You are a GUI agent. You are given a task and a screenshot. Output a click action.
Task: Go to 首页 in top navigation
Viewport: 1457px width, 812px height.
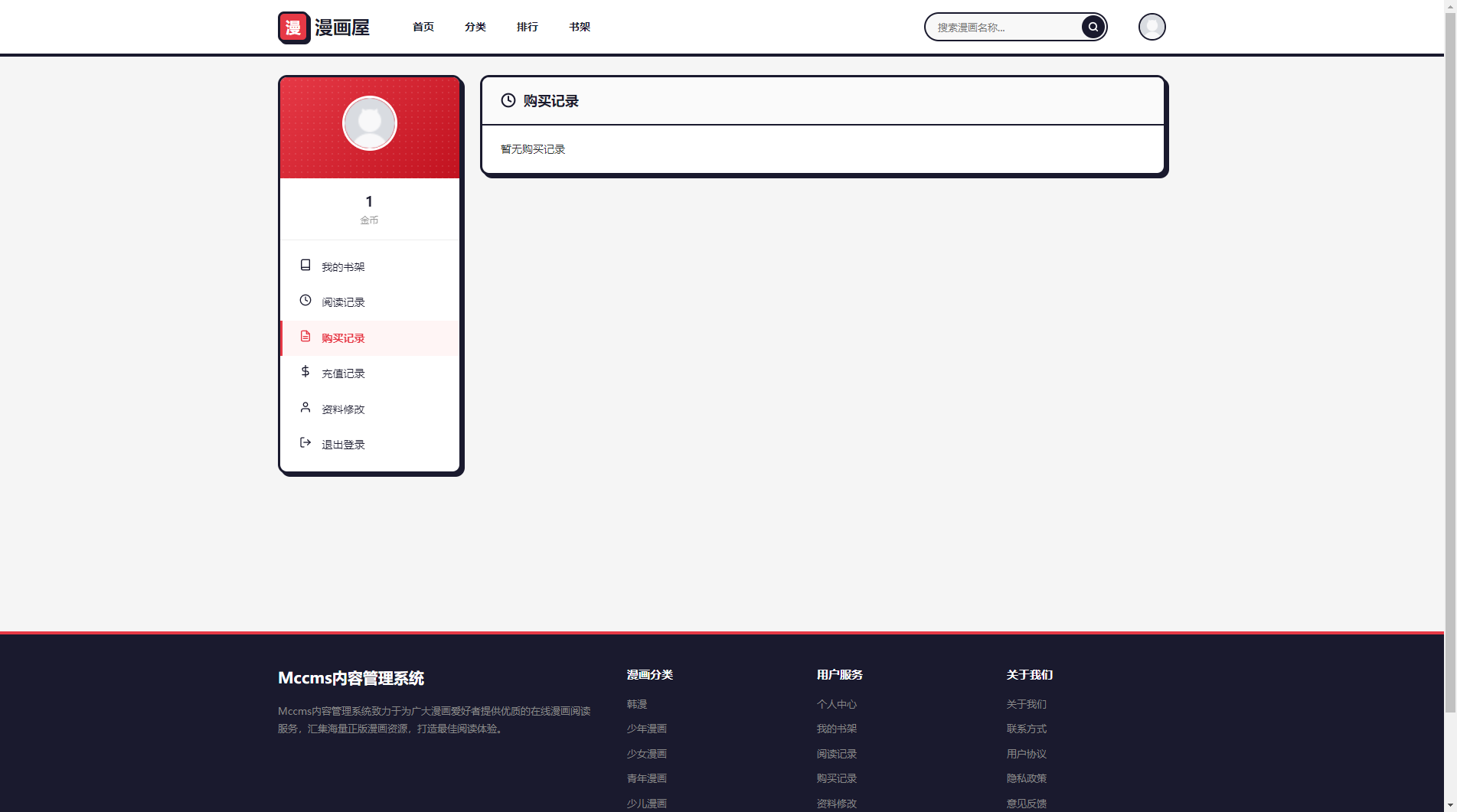pyautogui.click(x=423, y=27)
